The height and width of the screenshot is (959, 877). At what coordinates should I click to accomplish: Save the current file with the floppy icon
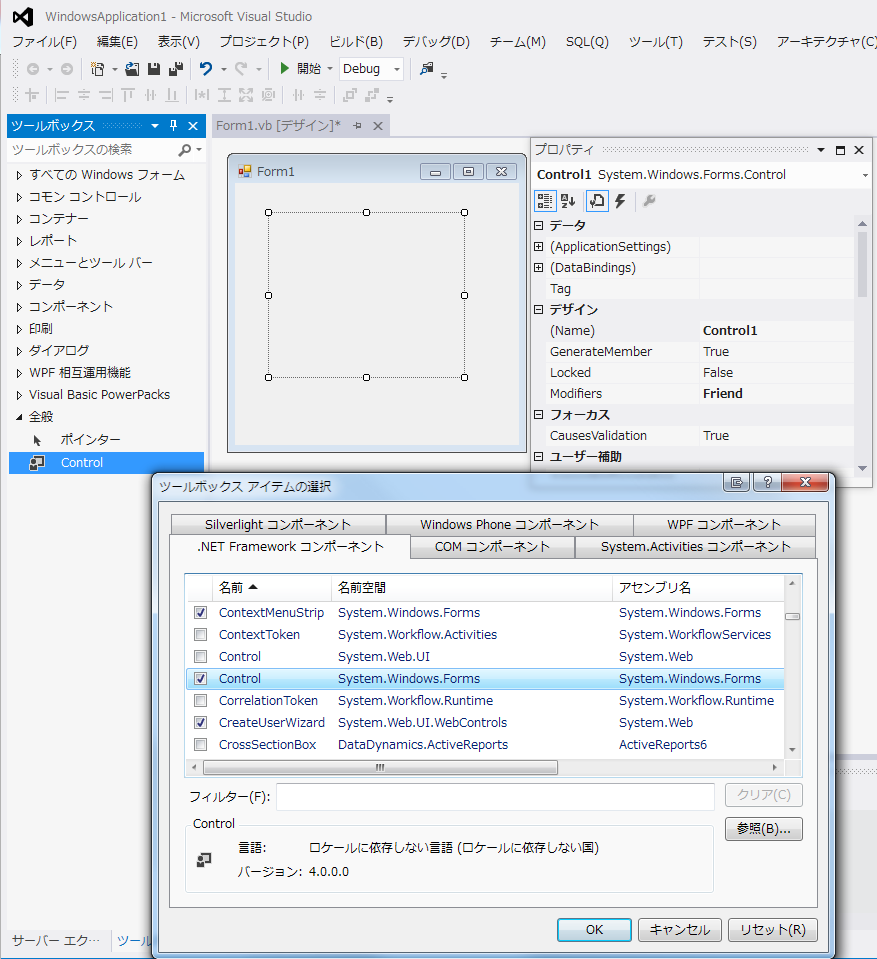154,69
